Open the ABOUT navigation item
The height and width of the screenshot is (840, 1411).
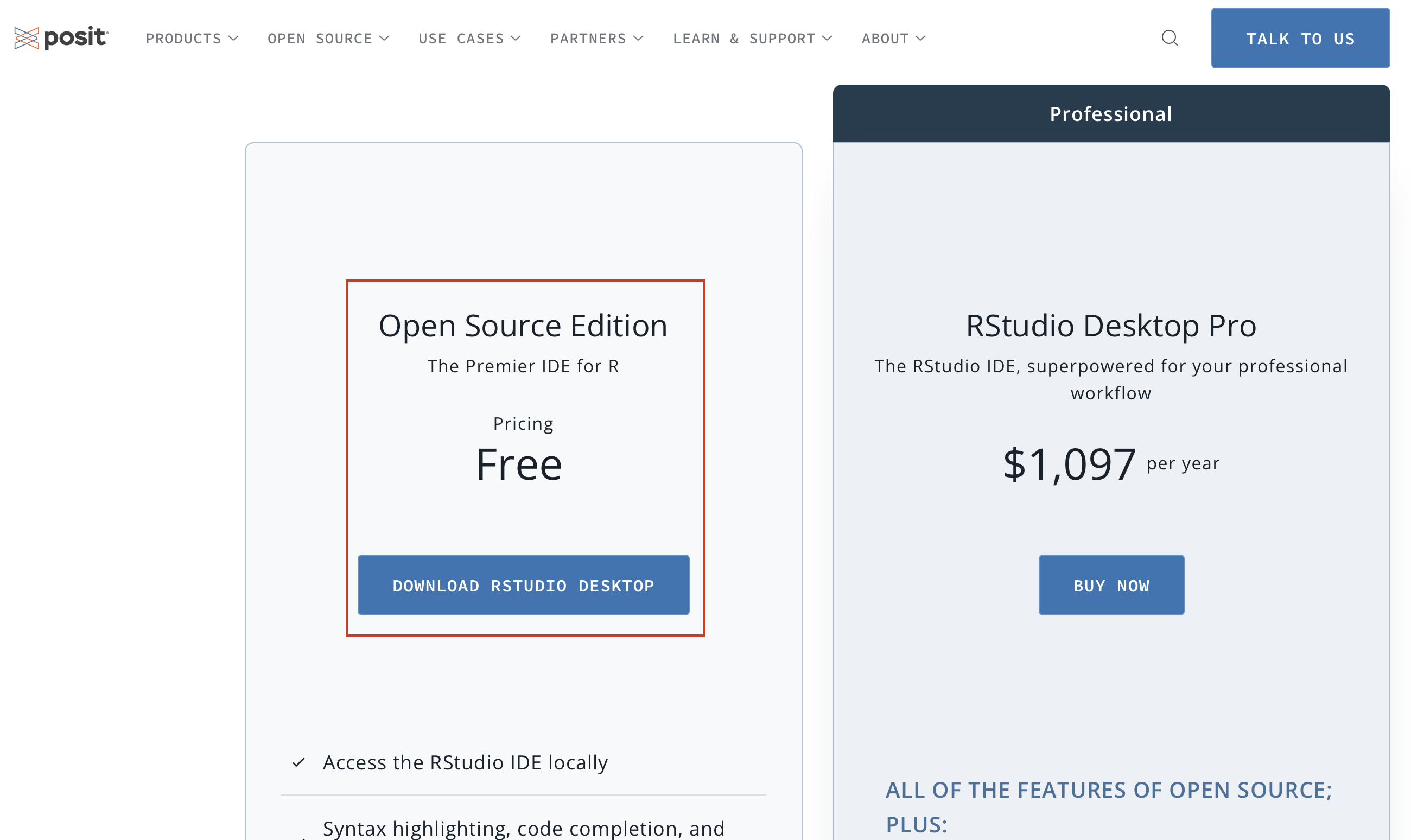click(x=885, y=39)
